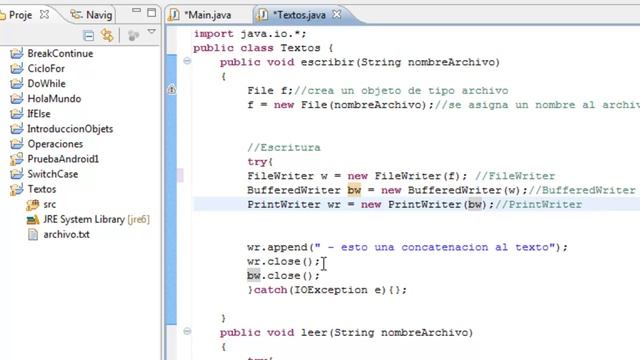Click the focus task icon in explorer toolbar
Screen dimensions: 640x360
tap(133, 36)
